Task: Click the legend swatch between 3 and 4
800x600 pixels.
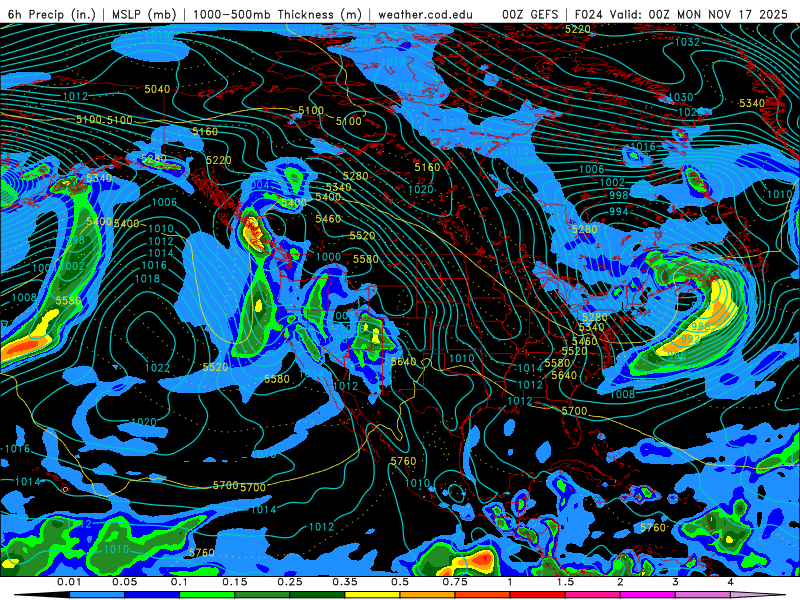Action: click(x=703, y=595)
